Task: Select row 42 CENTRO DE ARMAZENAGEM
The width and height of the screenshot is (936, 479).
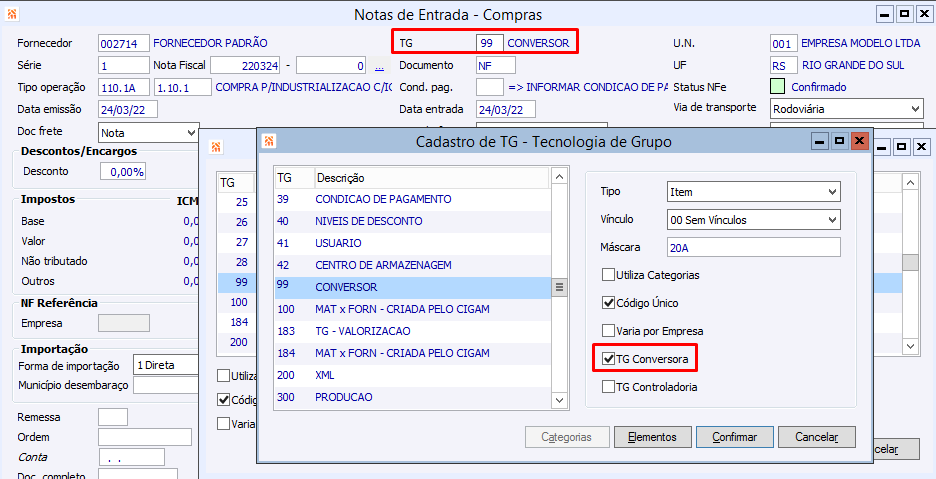Action: pyautogui.click(x=412, y=265)
